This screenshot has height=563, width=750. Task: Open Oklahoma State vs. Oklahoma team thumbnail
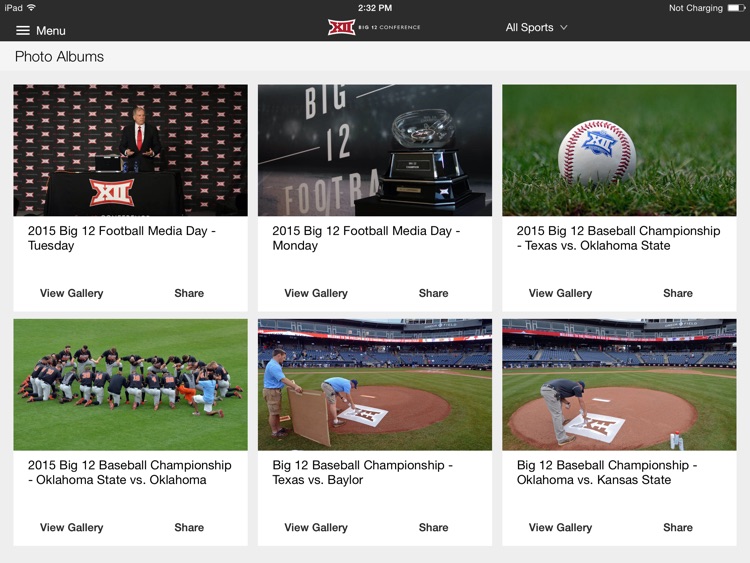[131, 385]
